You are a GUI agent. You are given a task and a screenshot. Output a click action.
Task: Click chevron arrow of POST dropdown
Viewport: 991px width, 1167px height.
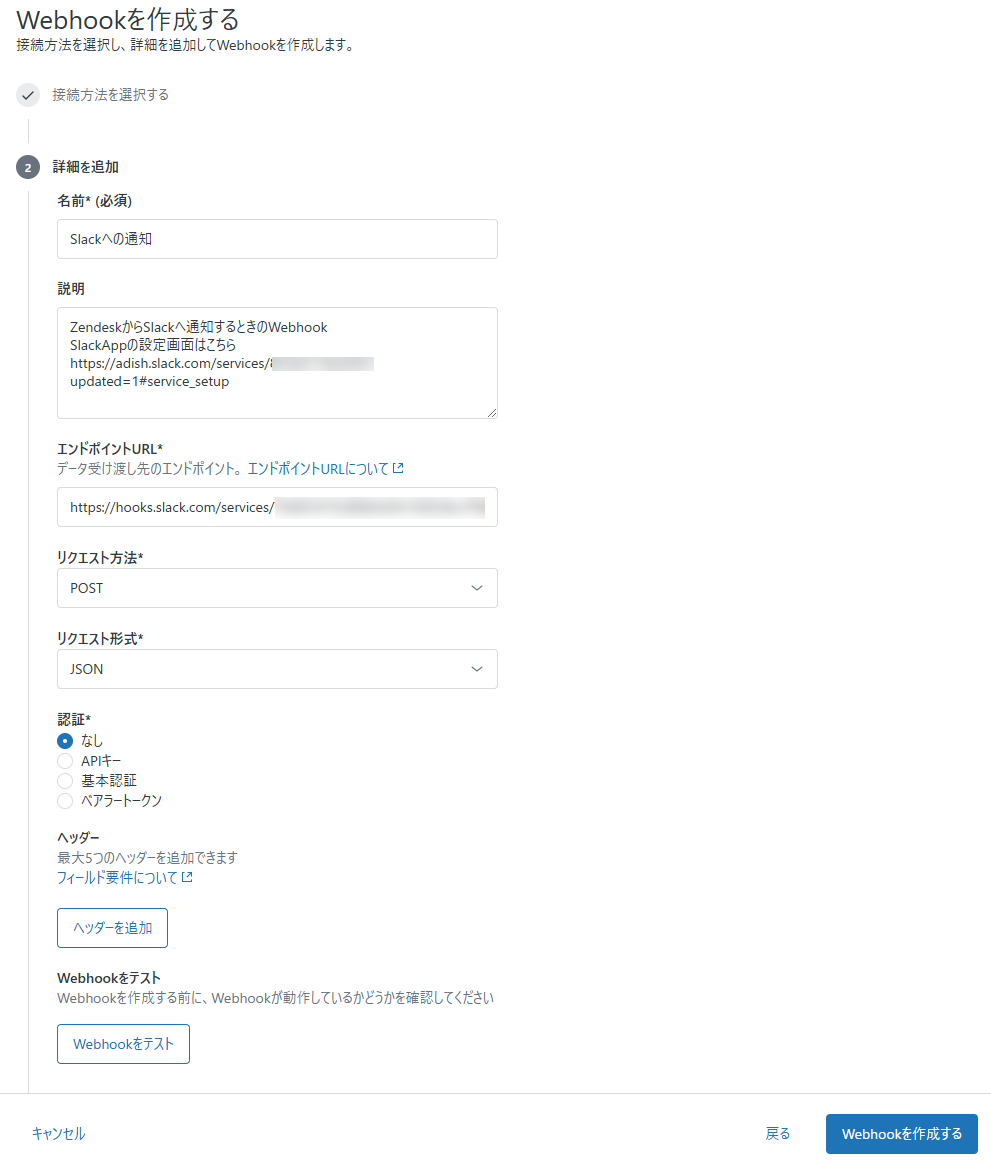(x=477, y=588)
